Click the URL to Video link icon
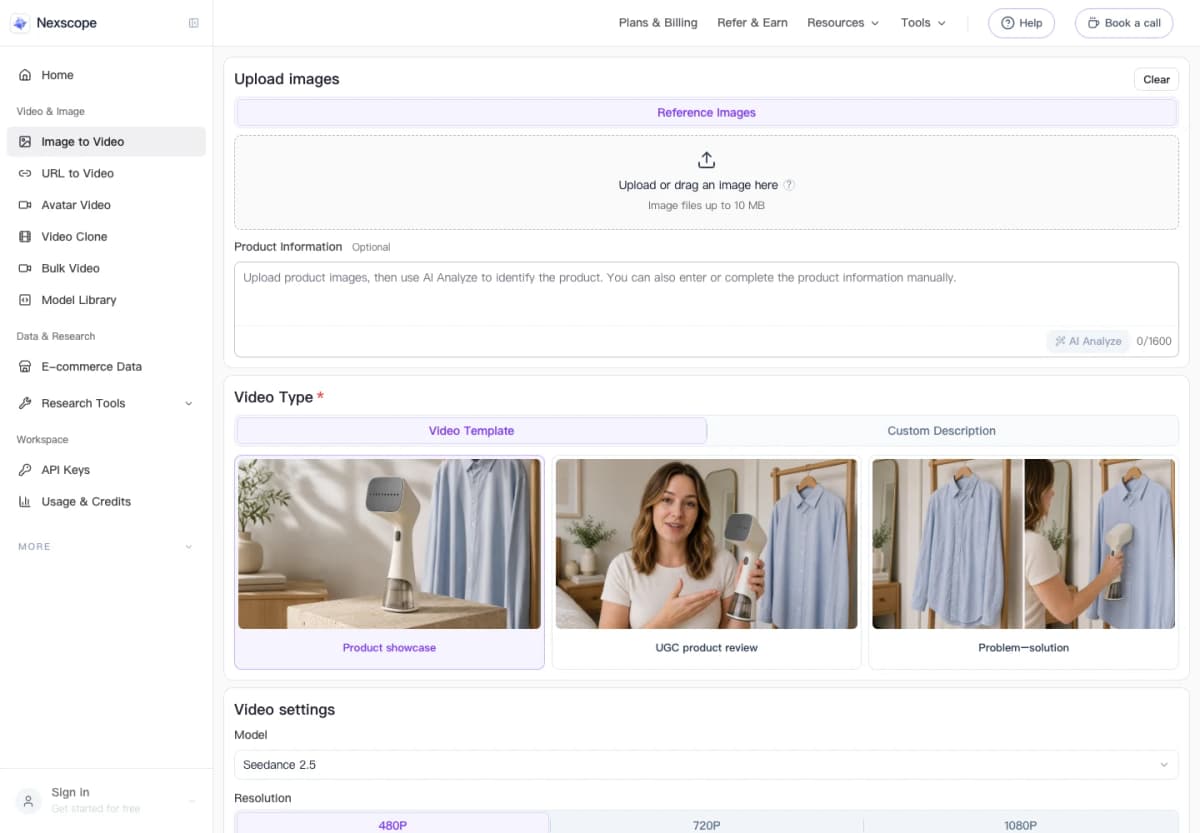 [25, 173]
